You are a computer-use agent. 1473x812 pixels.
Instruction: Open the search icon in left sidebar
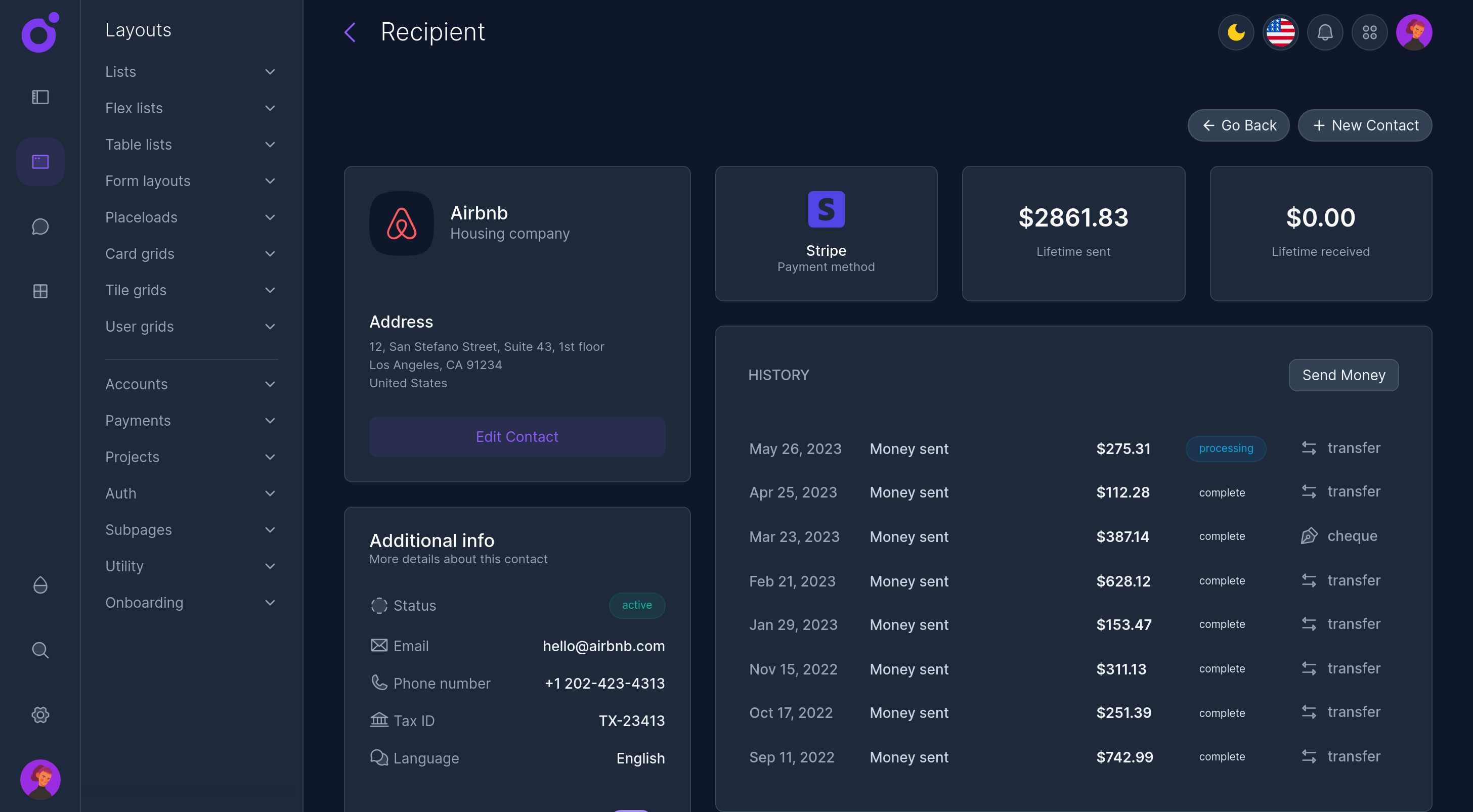click(40, 650)
